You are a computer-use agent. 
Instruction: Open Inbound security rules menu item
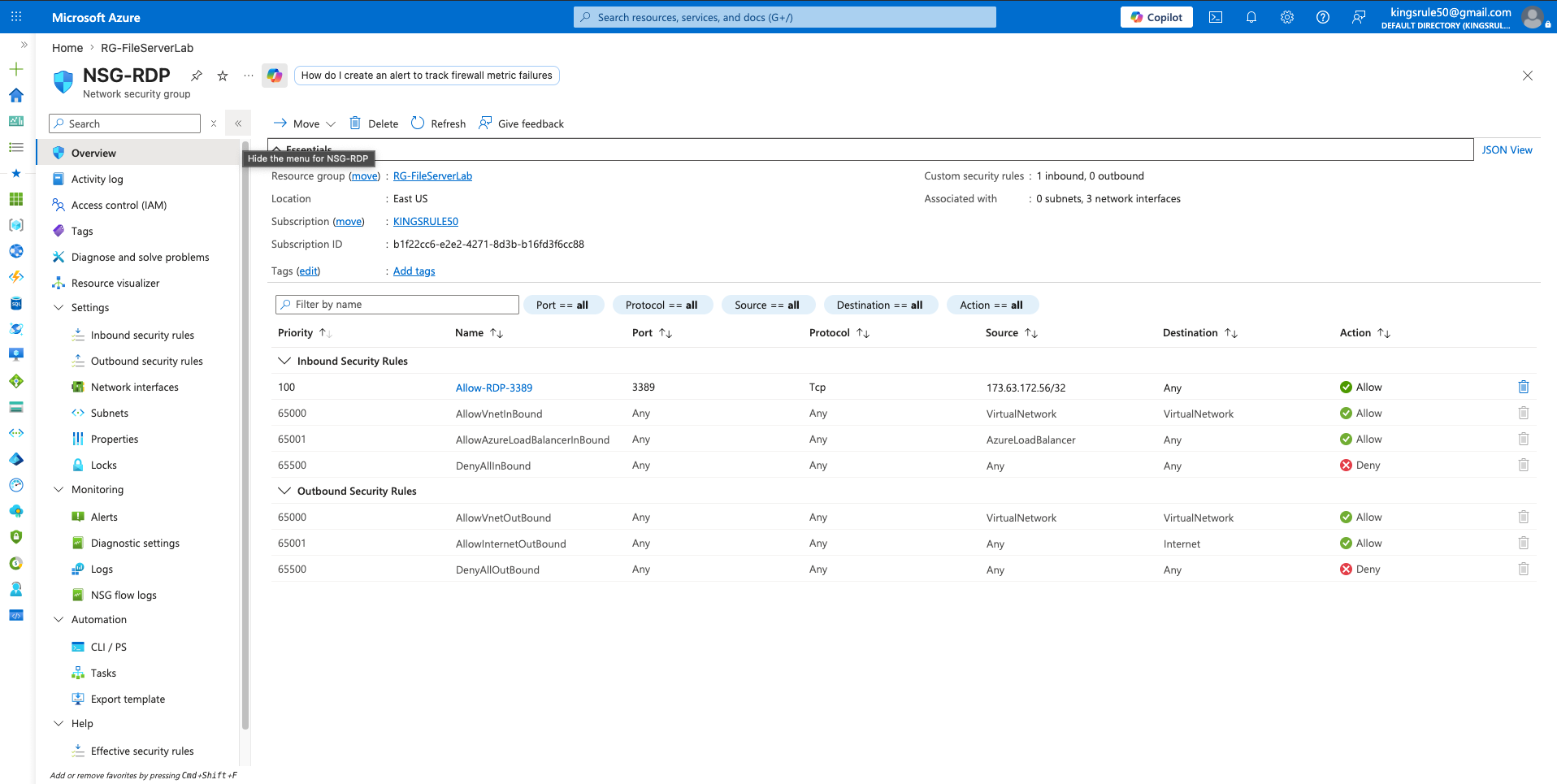[142, 335]
